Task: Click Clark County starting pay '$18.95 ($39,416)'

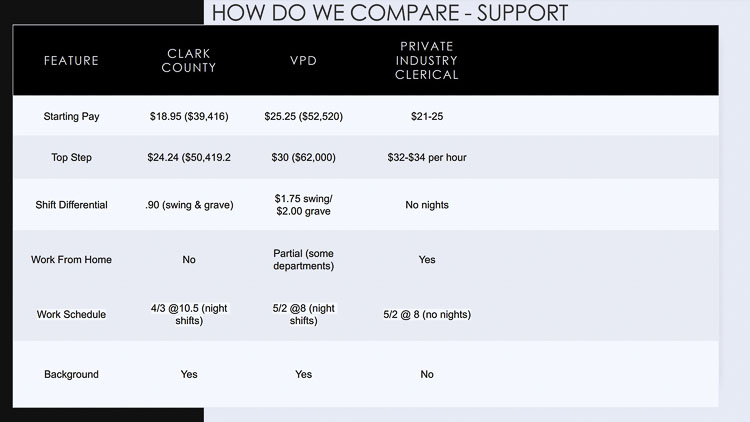Action: [x=189, y=117]
